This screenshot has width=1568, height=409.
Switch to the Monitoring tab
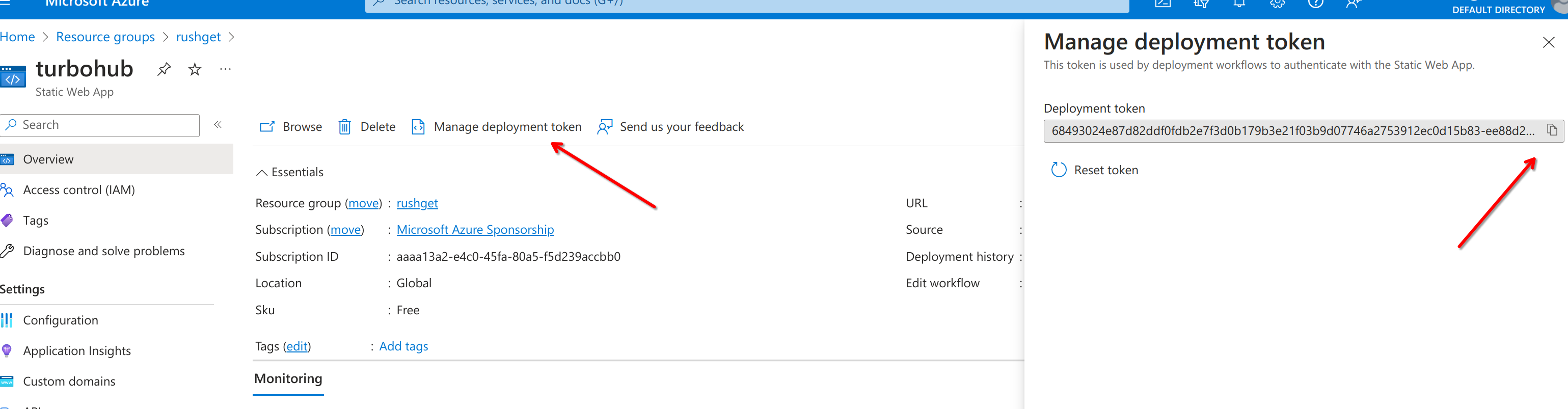pos(288,378)
